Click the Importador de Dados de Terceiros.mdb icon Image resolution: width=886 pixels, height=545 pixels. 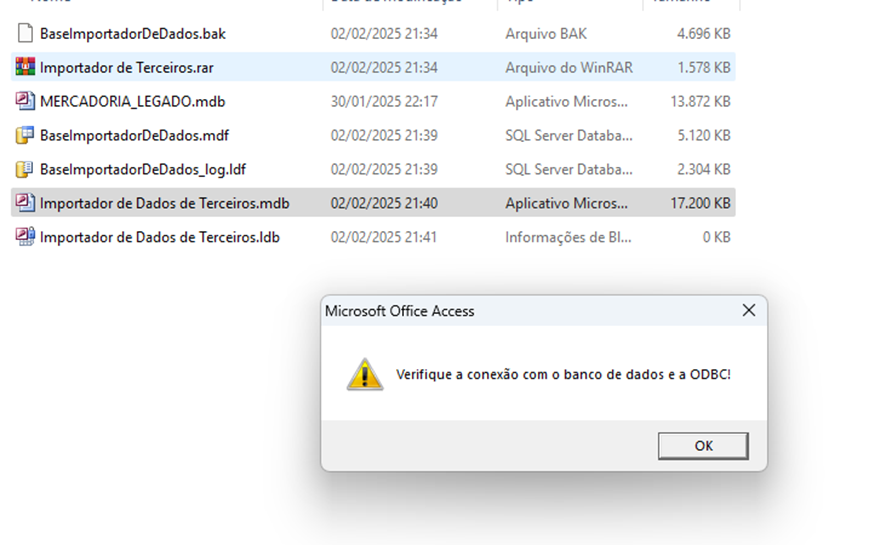pyautogui.click(x=25, y=203)
